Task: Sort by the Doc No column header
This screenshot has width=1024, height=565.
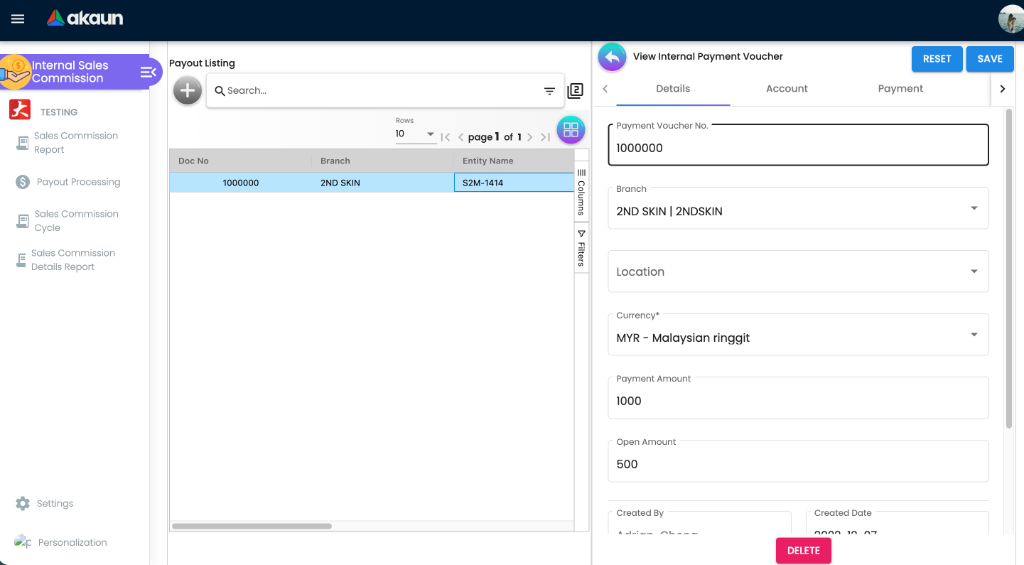Action: tap(240, 161)
